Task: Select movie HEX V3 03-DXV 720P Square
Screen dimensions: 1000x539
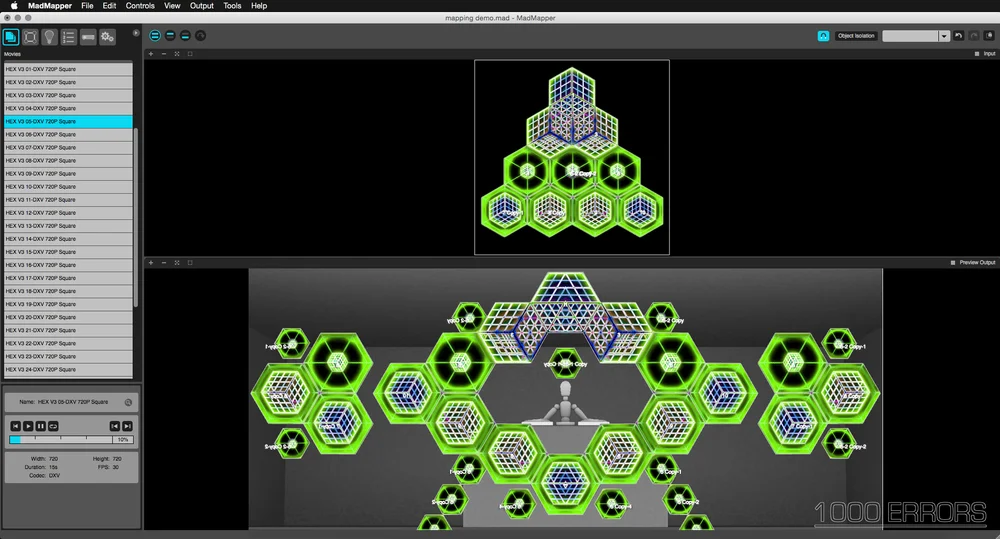Action: [x=68, y=95]
